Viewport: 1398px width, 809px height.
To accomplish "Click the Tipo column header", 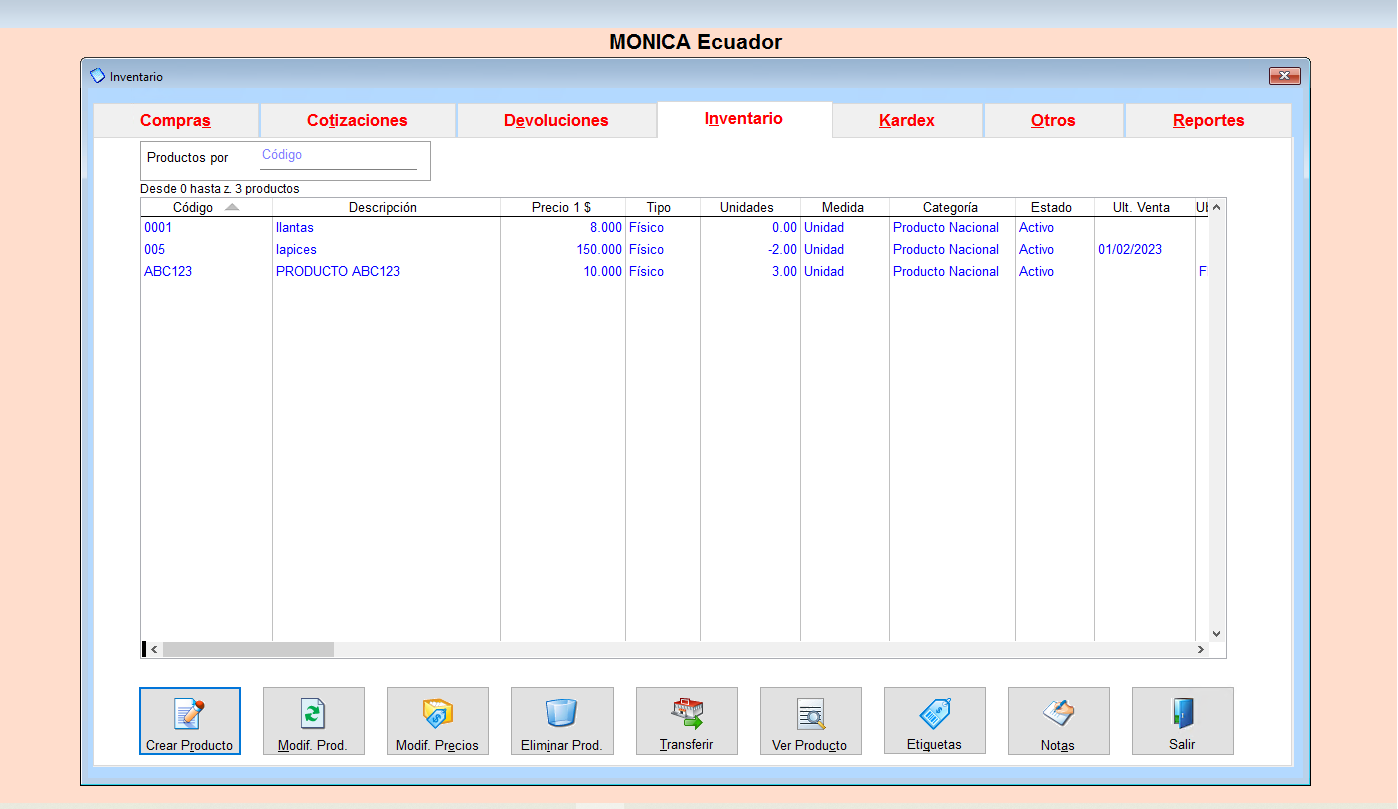I will [x=662, y=207].
